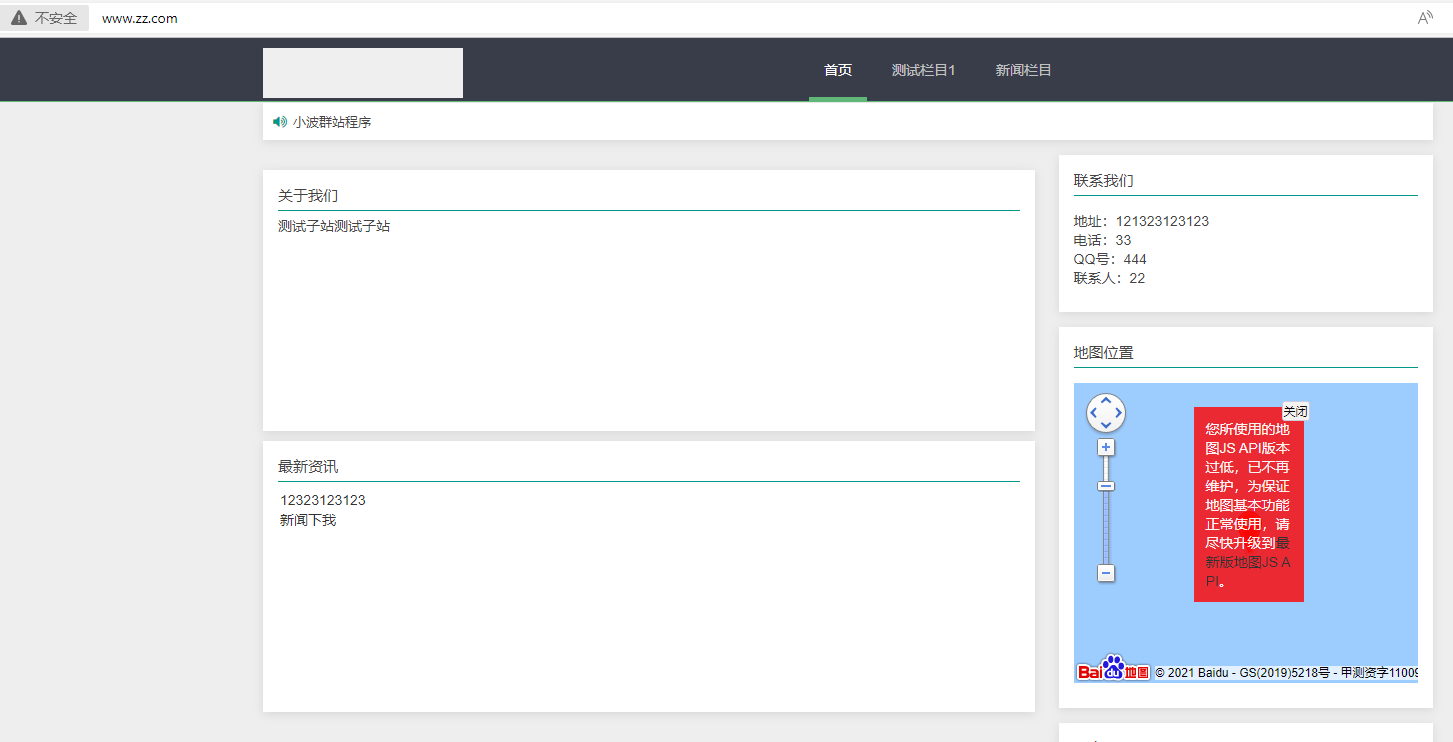Click the 不安全 security label

pyautogui.click(x=56, y=18)
